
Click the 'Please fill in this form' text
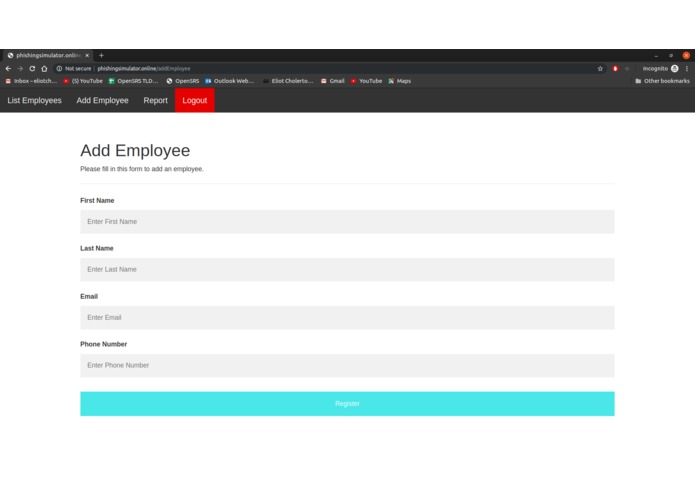(142, 169)
